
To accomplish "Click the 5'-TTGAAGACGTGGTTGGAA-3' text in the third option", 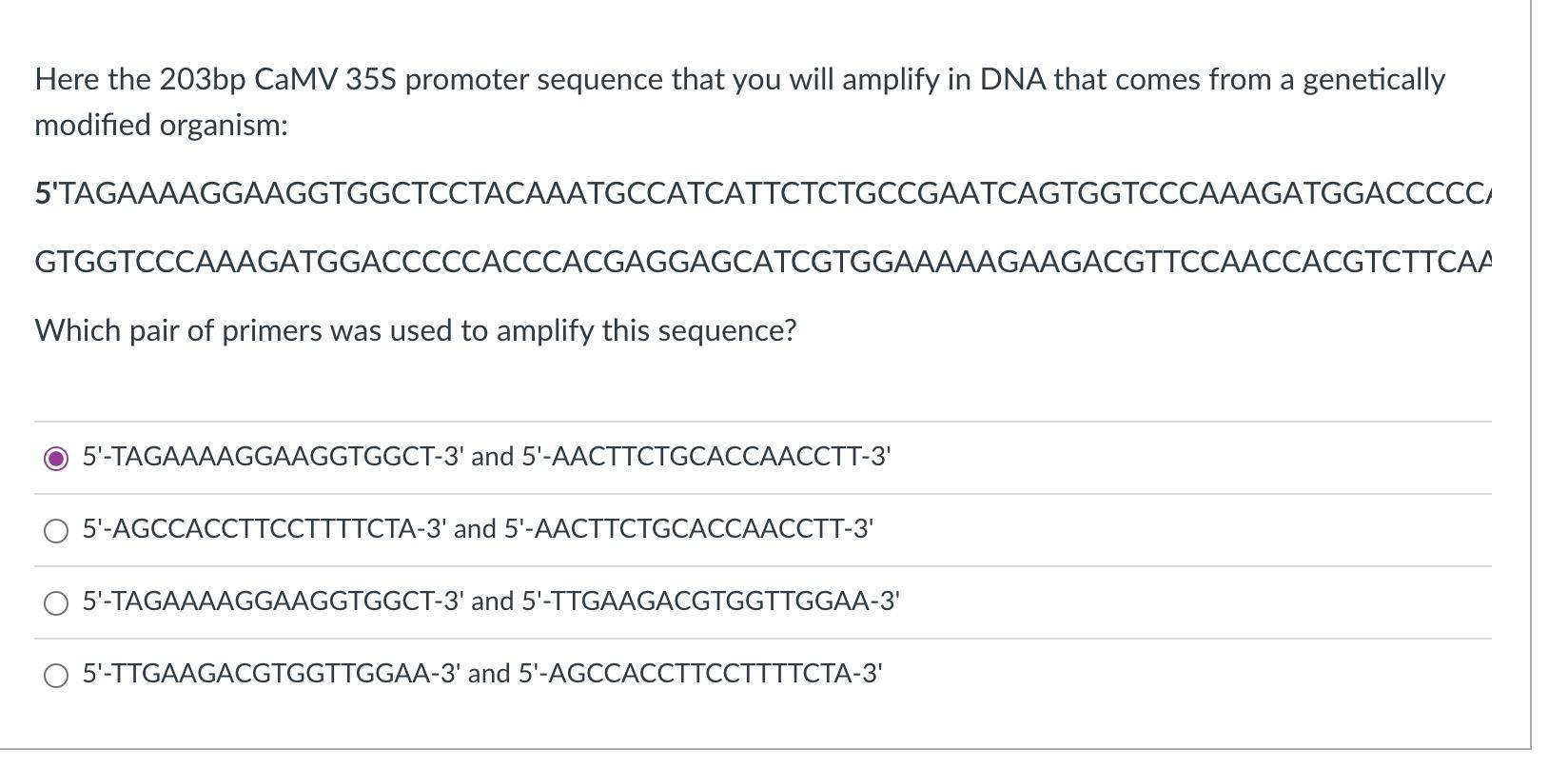I will click(712, 601).
